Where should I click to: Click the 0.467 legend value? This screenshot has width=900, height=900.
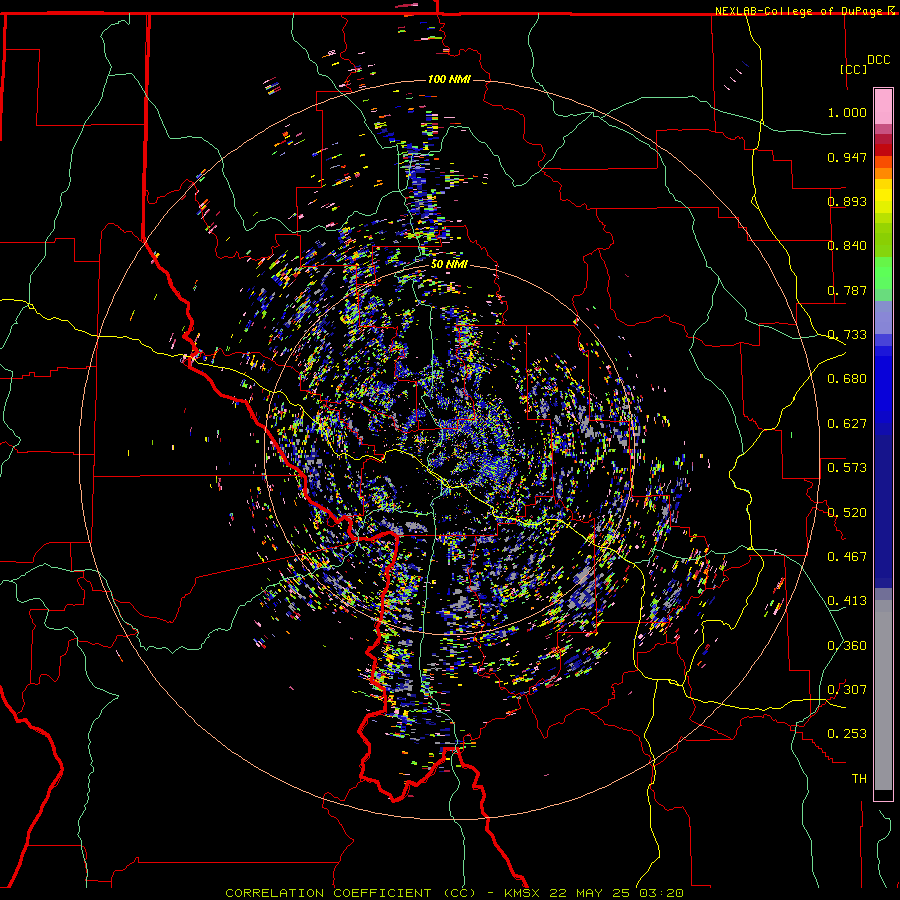pyautogui.click(x=847, y=557)
